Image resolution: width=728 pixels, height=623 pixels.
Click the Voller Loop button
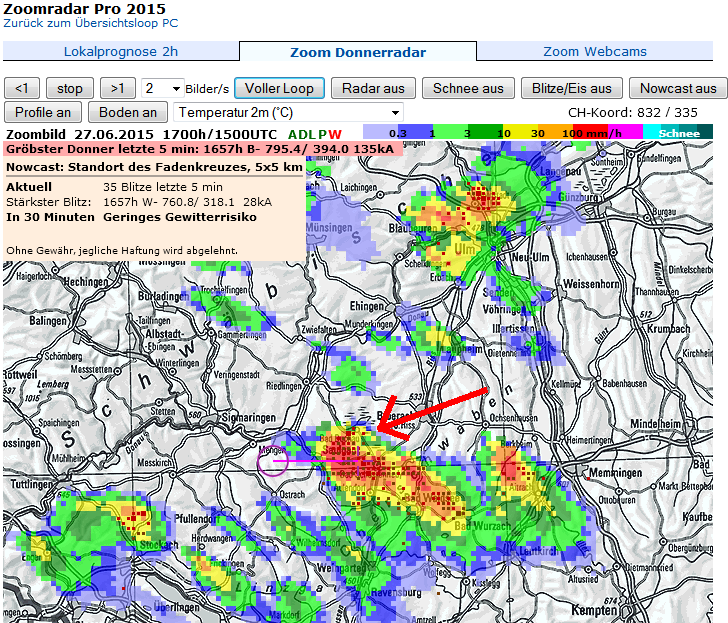(279, 88)
